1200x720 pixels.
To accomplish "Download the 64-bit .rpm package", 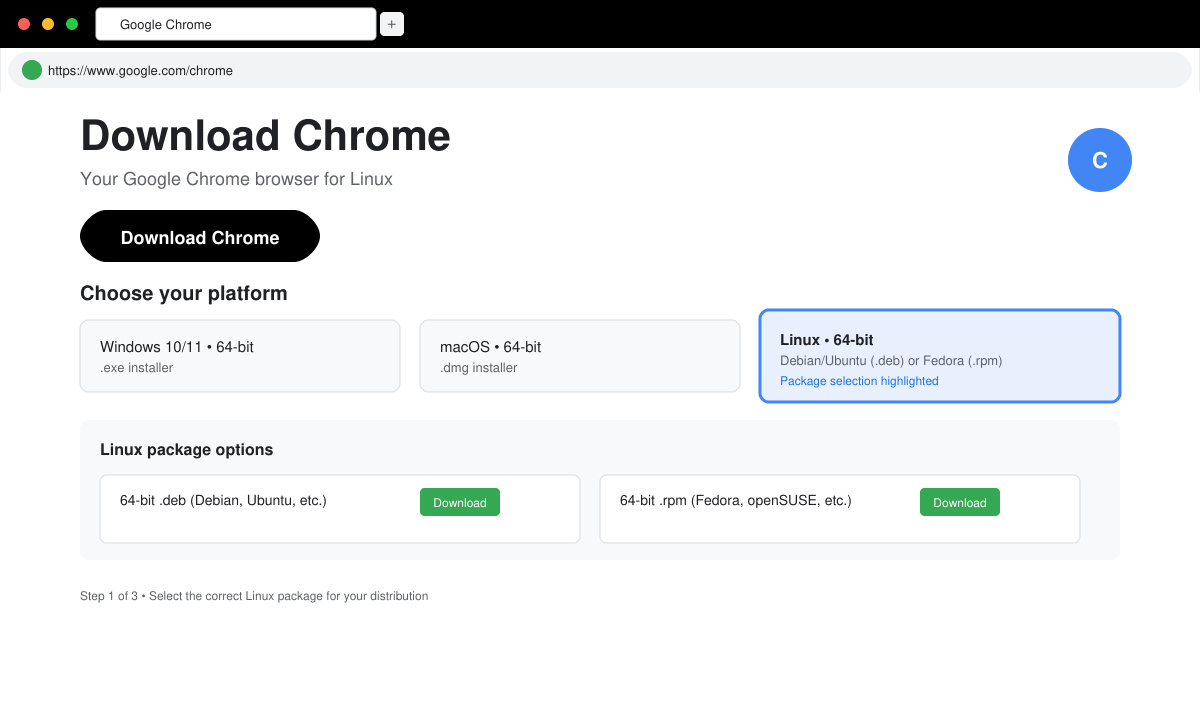I will [960, 503].
